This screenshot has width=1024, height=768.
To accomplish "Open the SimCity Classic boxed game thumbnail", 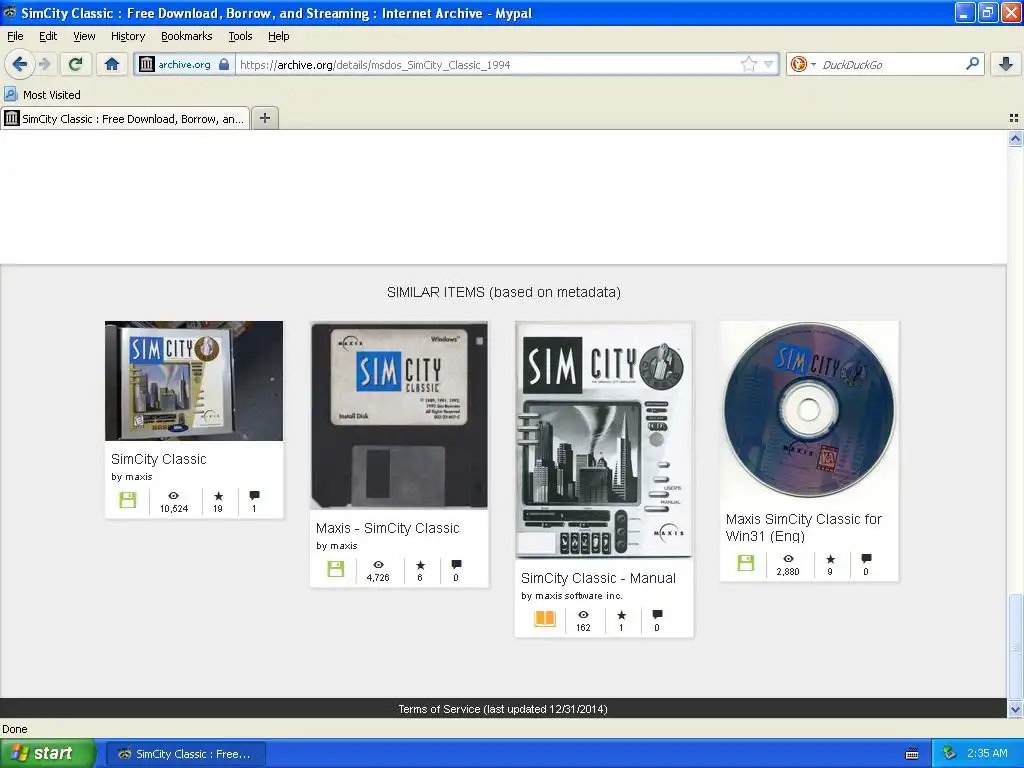I will pos(194,381).
